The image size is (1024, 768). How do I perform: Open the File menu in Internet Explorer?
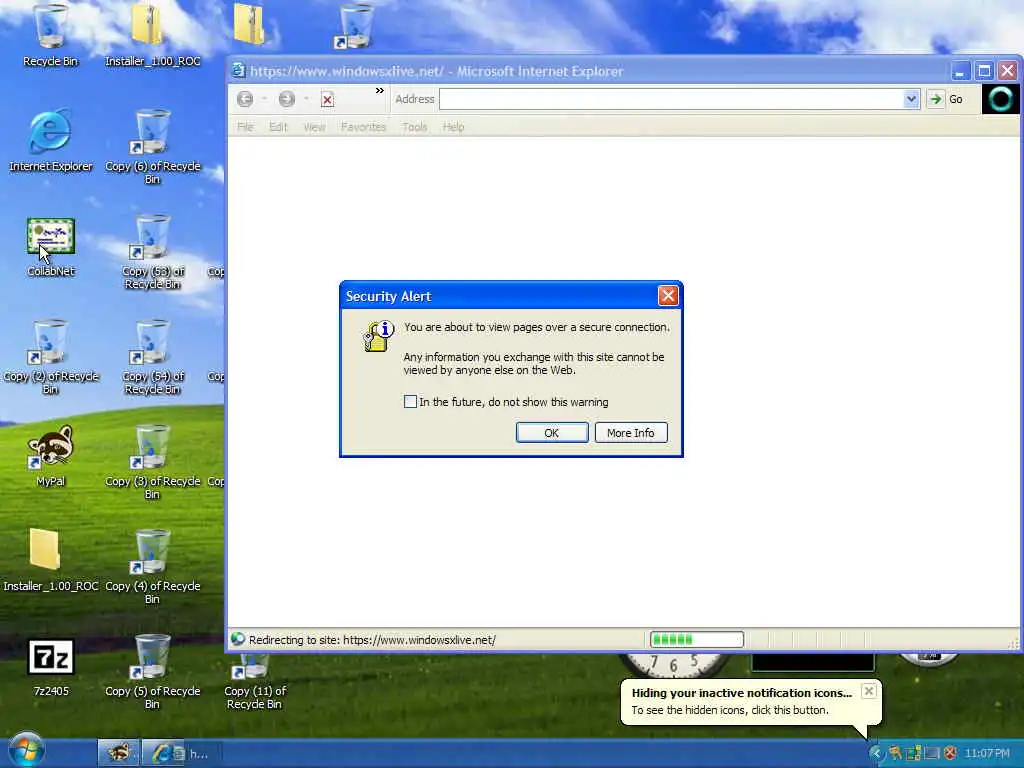click(246, 127)
